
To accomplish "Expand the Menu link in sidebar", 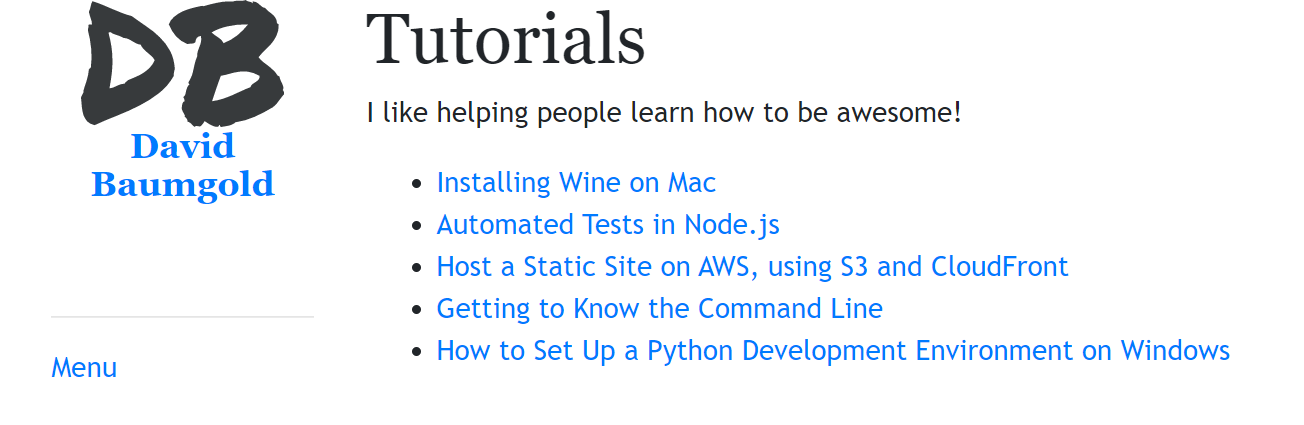I will tap(84, 368).
